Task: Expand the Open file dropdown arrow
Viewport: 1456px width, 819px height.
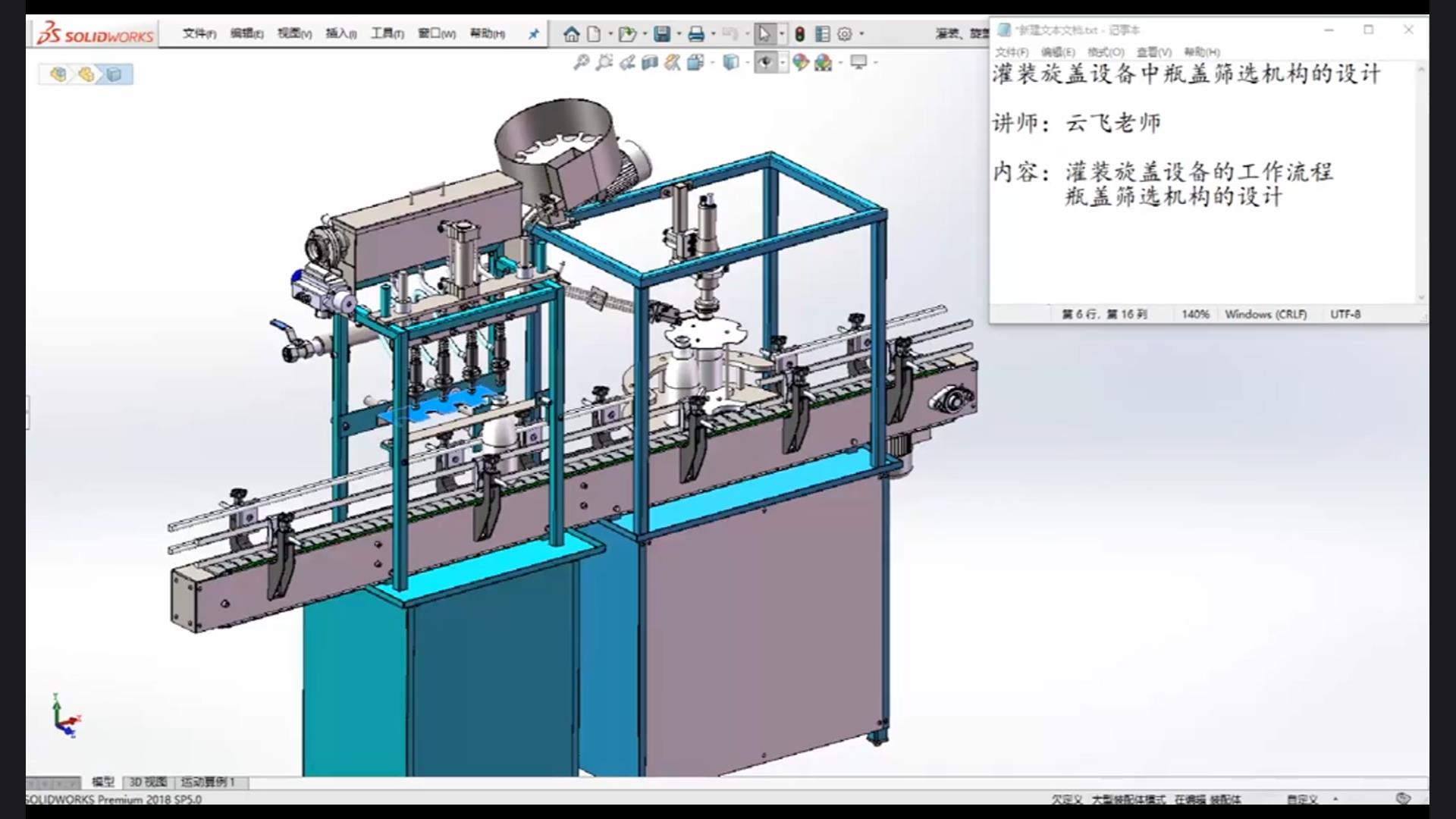Action: pos(645,34)
